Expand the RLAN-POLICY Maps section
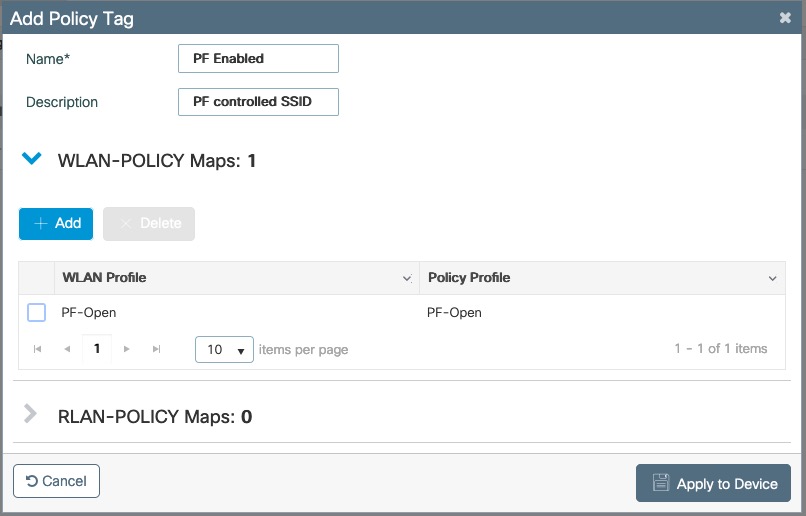806x516 pixels. 30,415
